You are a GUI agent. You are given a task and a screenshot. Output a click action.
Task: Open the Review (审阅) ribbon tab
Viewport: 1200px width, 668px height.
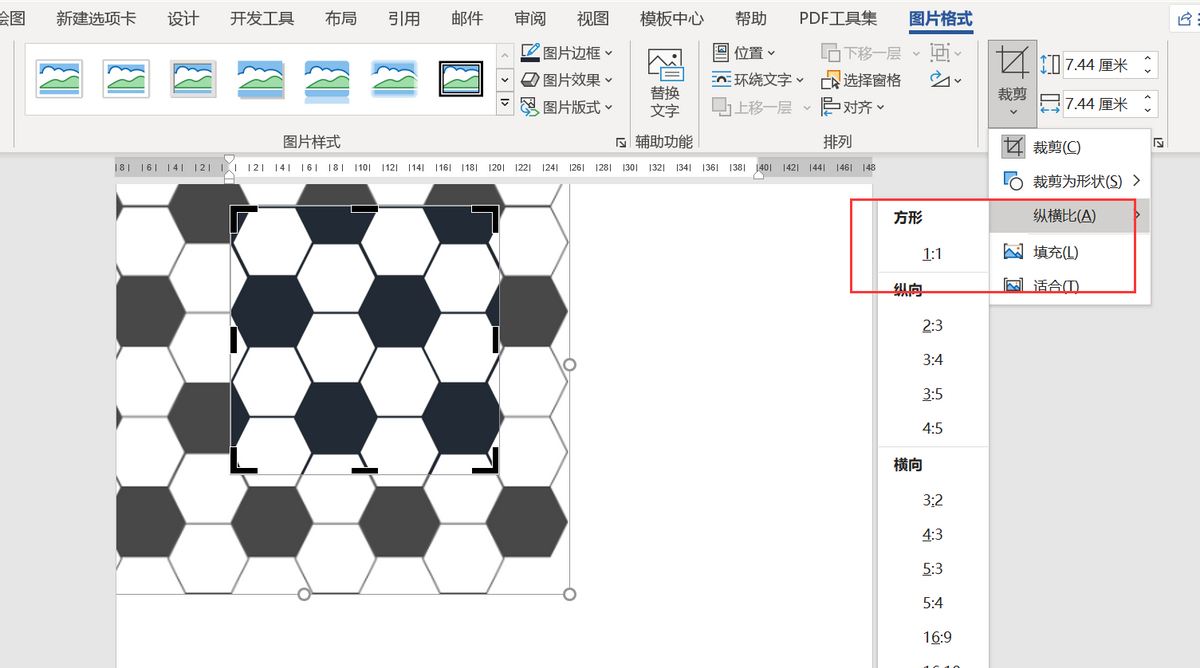pyautogui.click(x=530, y=19)
